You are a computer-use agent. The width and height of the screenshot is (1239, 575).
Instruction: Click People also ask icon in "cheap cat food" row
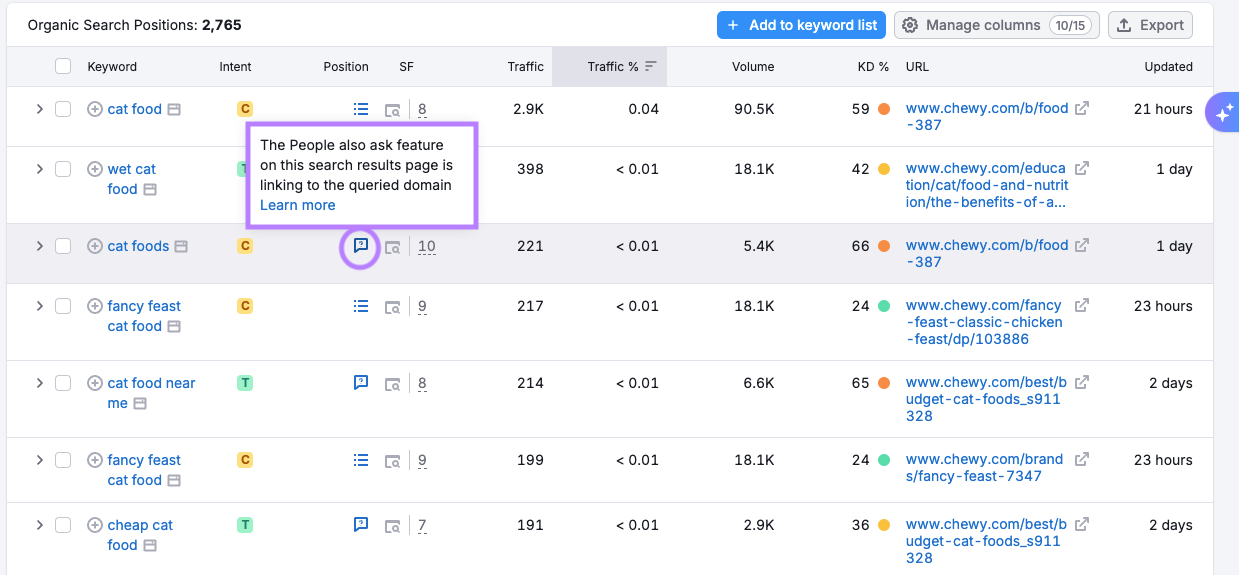click(361, 524)
